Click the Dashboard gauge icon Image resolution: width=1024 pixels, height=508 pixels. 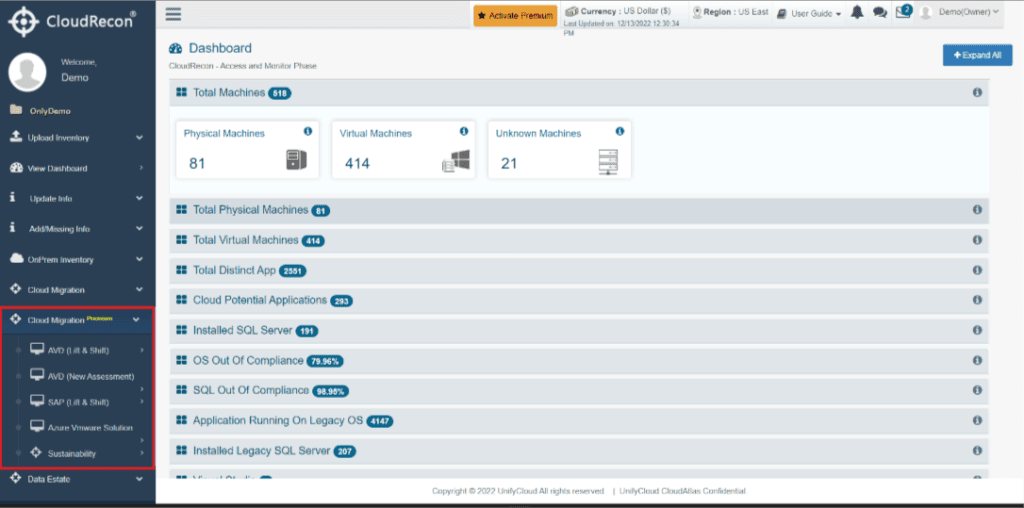click(x=175, y=48)
